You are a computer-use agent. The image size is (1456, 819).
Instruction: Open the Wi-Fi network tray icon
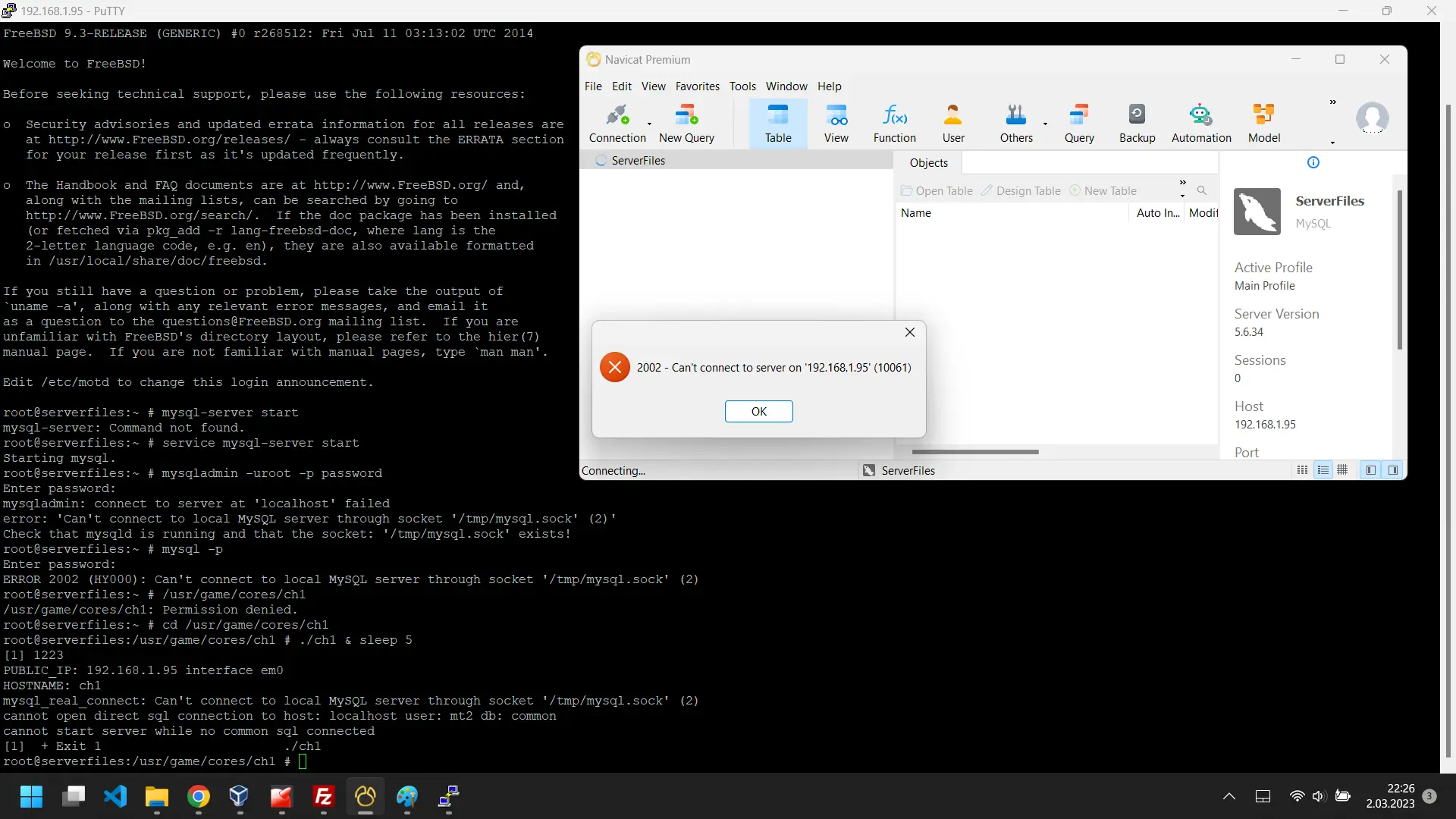coord(1297,796)
